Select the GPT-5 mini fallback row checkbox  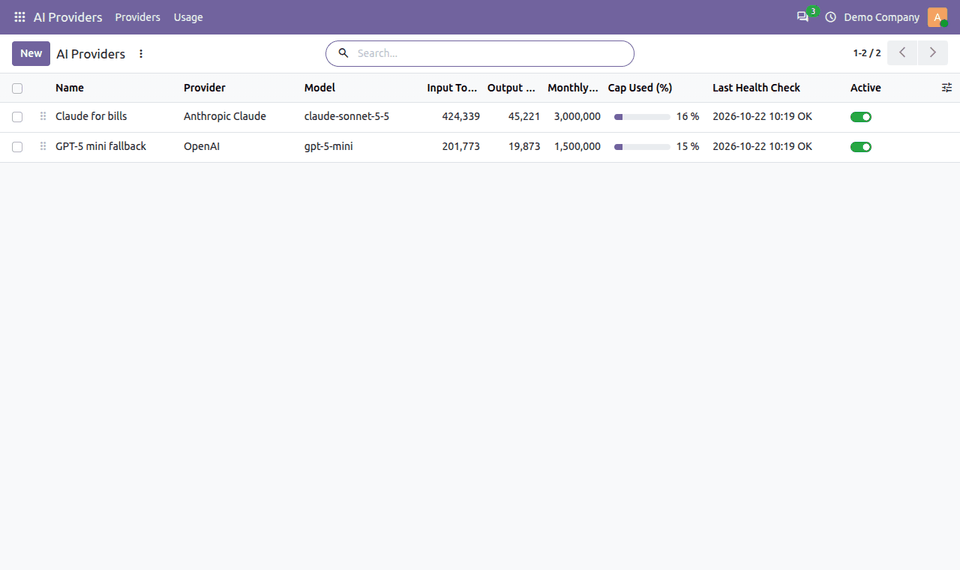pos(17,147)
